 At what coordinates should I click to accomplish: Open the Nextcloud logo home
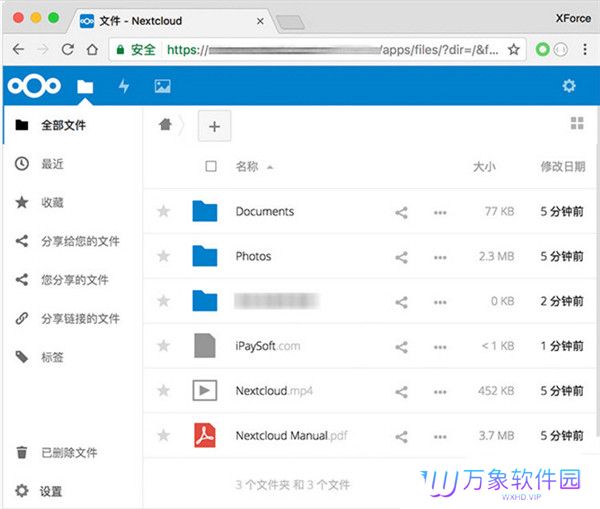click(x=34, y=85)
